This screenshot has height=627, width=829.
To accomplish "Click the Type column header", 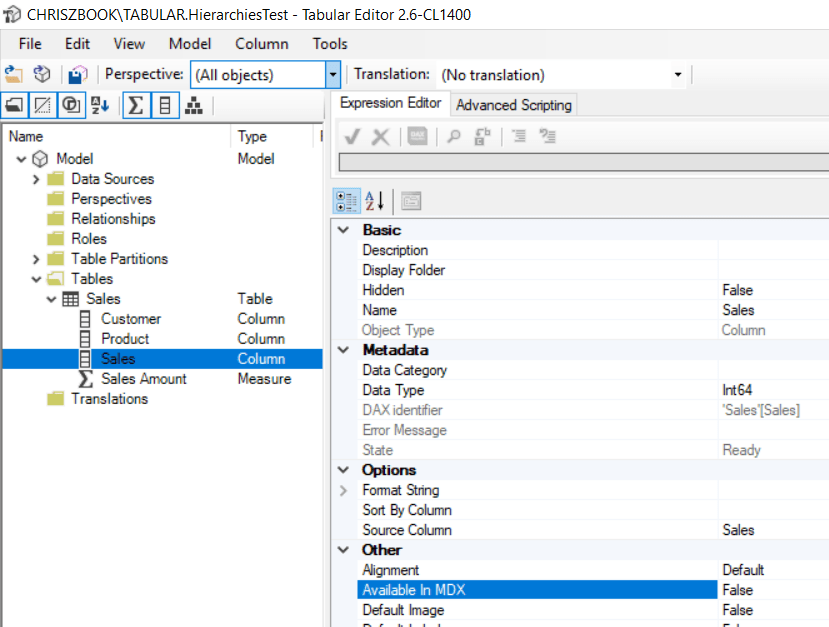I will (x=272, y=136).
